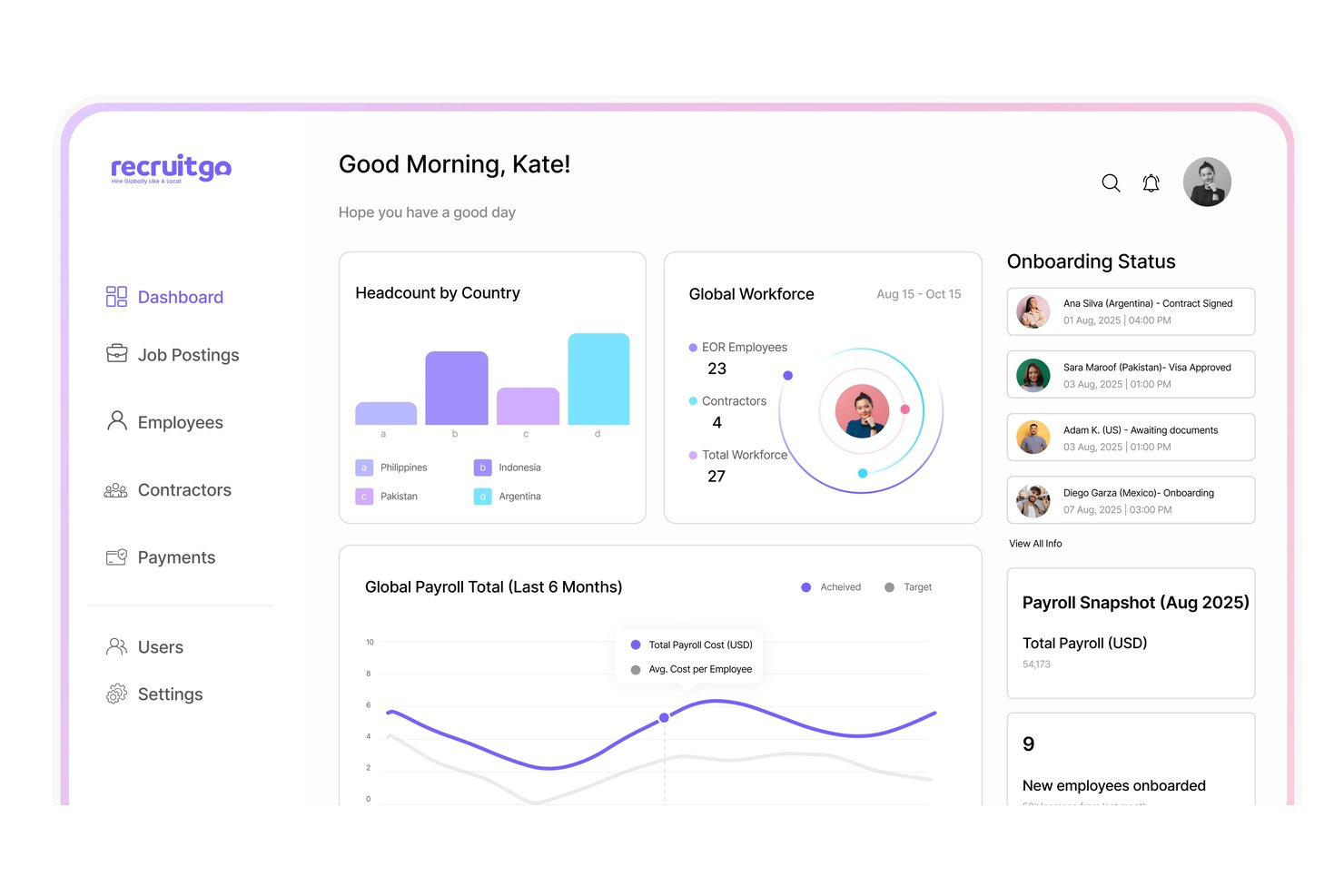
Task: Select the Argentina bar in headcount chart
Action: click(598, 379)
